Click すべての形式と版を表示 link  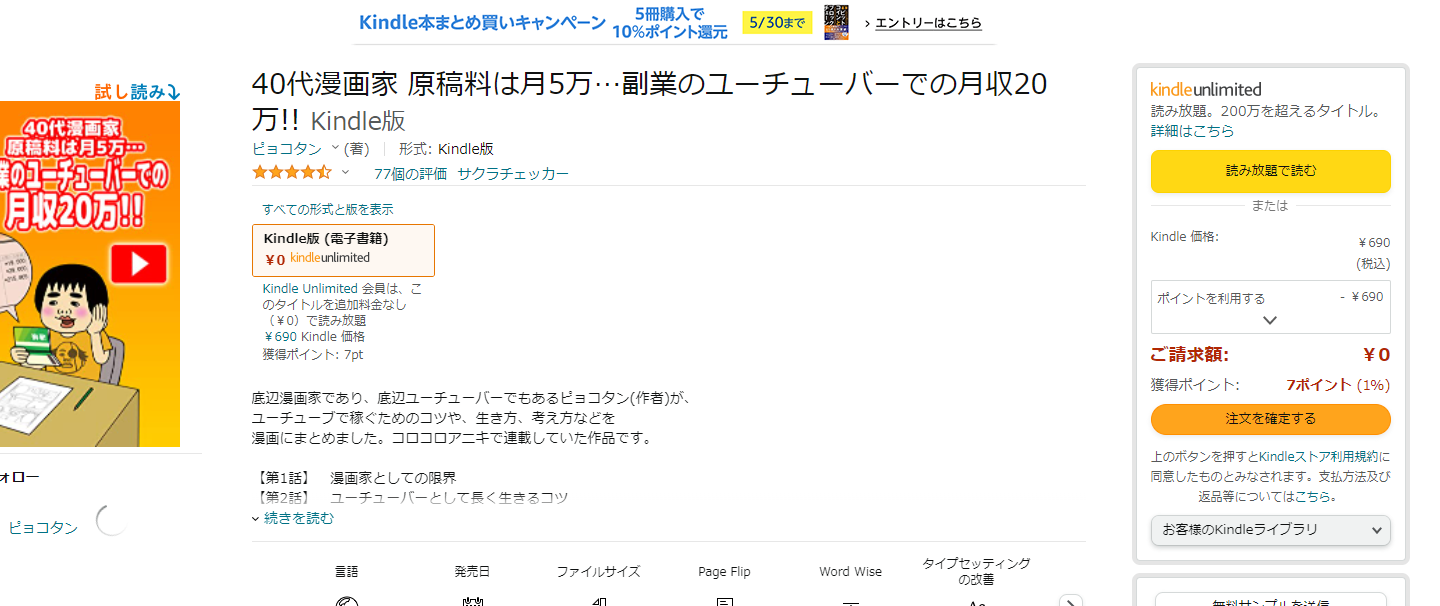[328, 209]
